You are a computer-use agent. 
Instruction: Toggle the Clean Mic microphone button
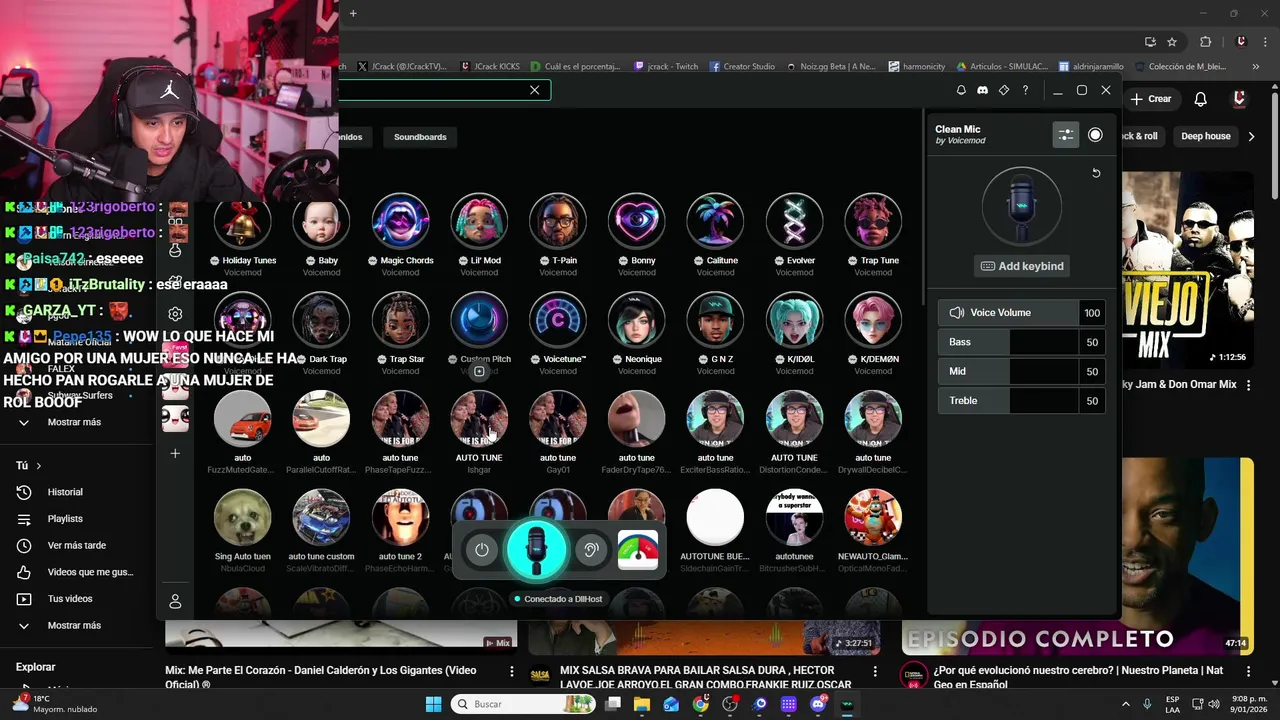(x=536, y=550)
